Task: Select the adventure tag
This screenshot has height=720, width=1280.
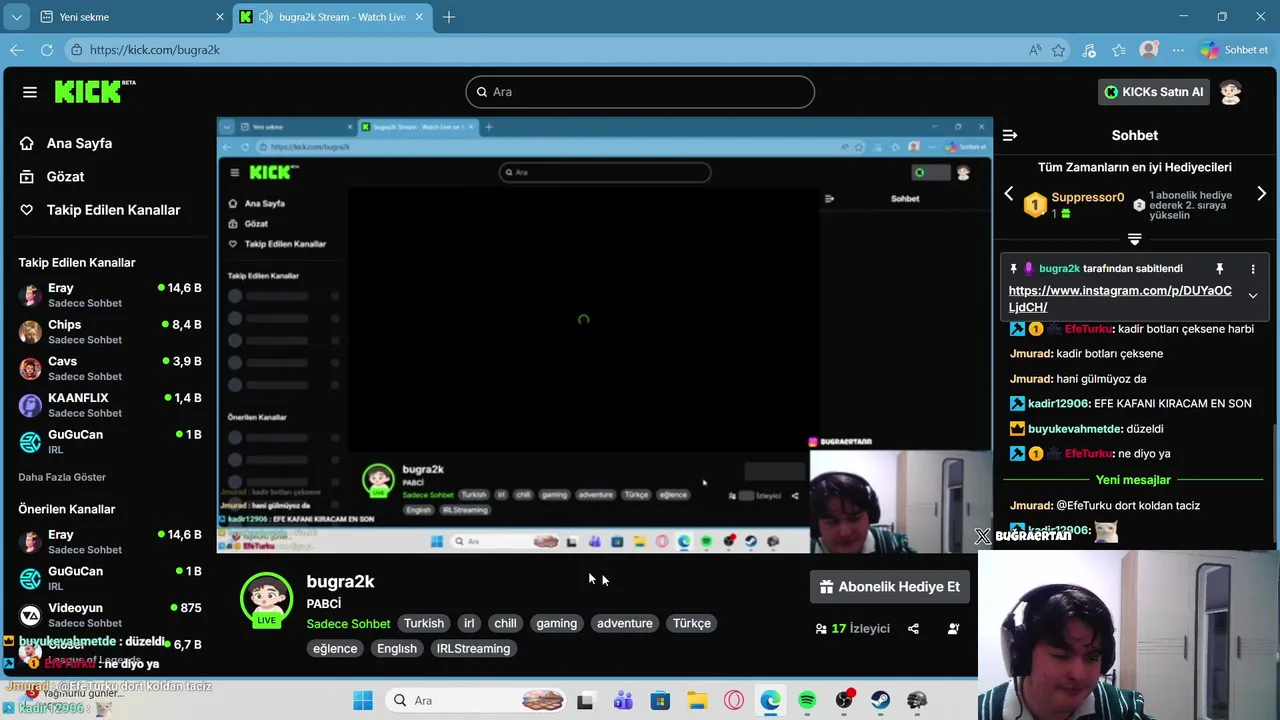Action: tap(625, 624)
